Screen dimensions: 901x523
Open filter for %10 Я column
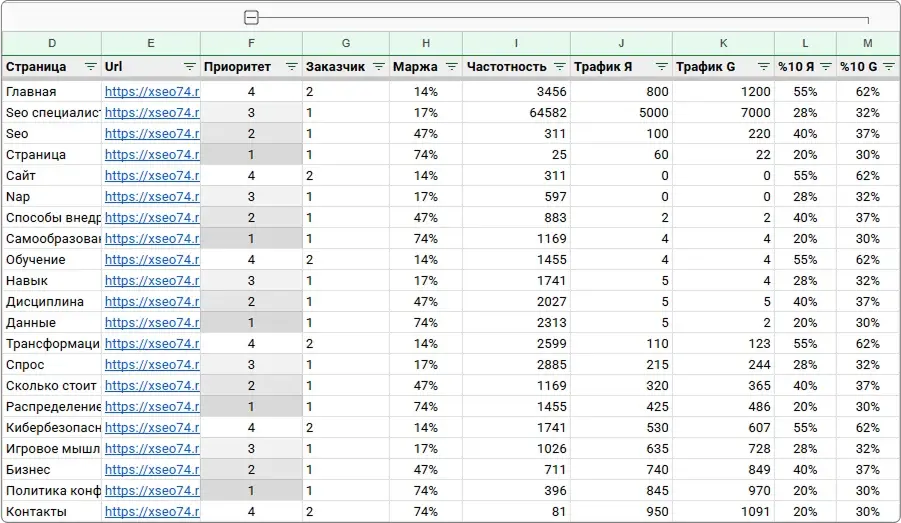826,67
